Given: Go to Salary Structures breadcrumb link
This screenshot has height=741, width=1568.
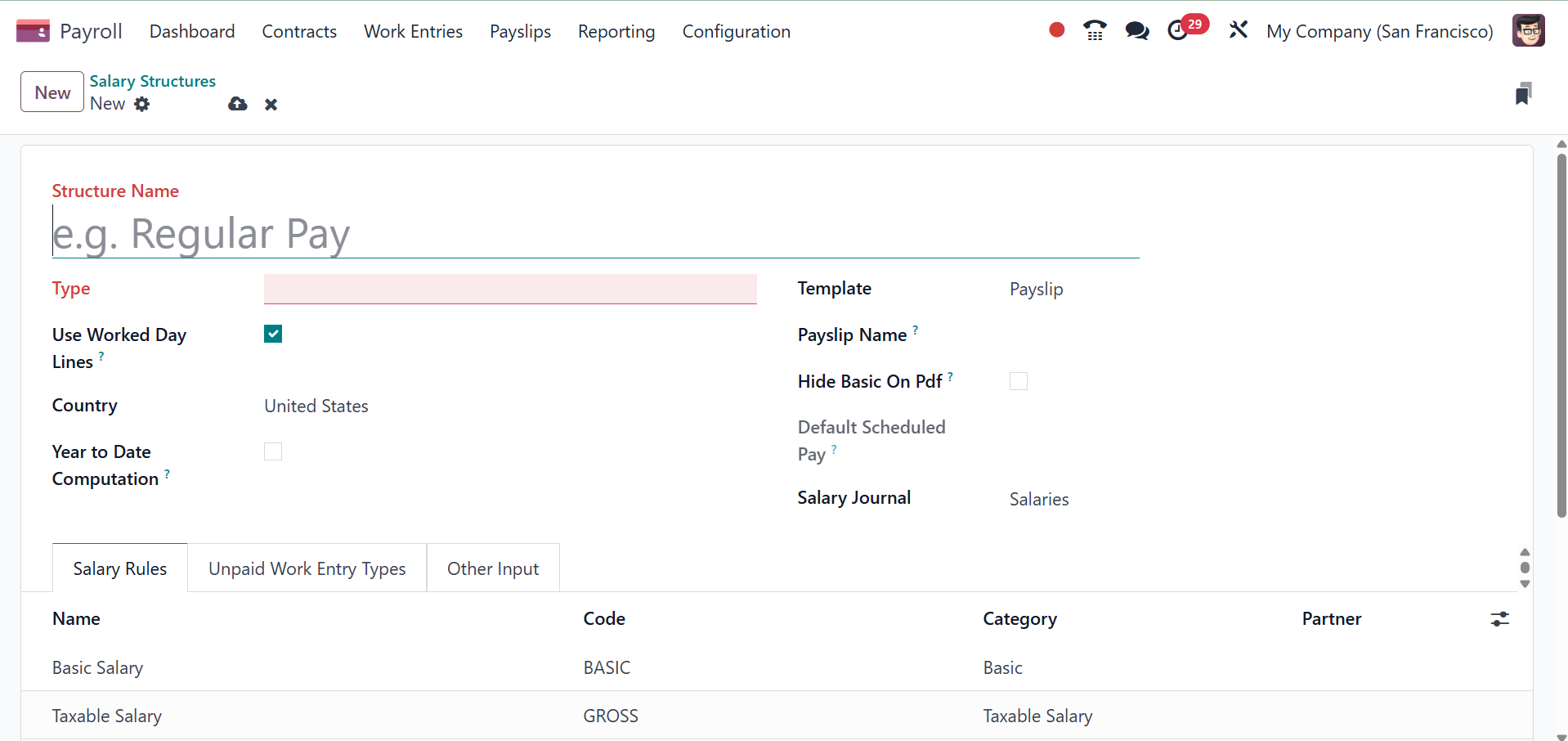Looking at the screenshot, I should pyautogui.click(x=152, y=81).
